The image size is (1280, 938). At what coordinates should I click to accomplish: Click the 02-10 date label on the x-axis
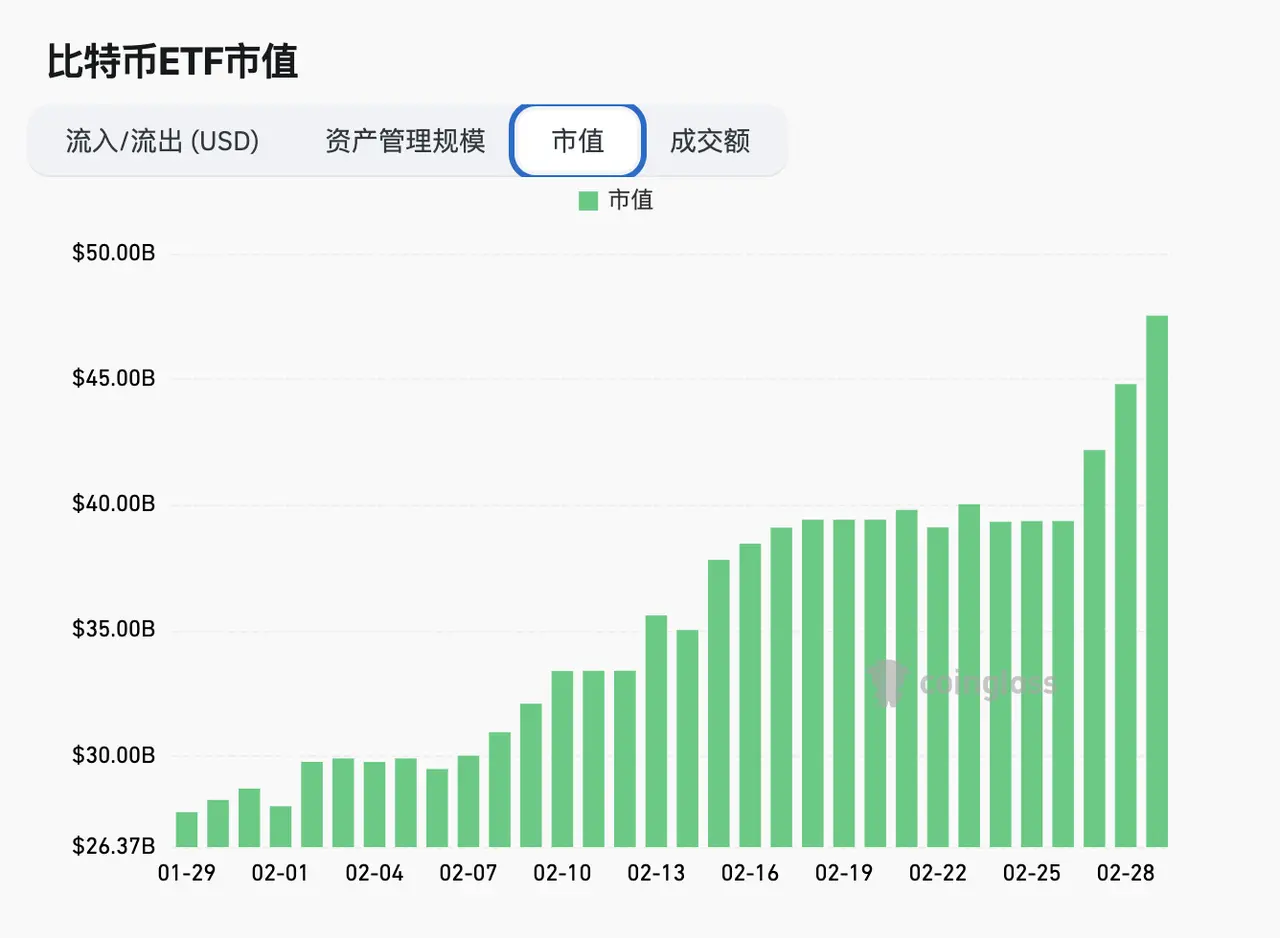(563, 873)
